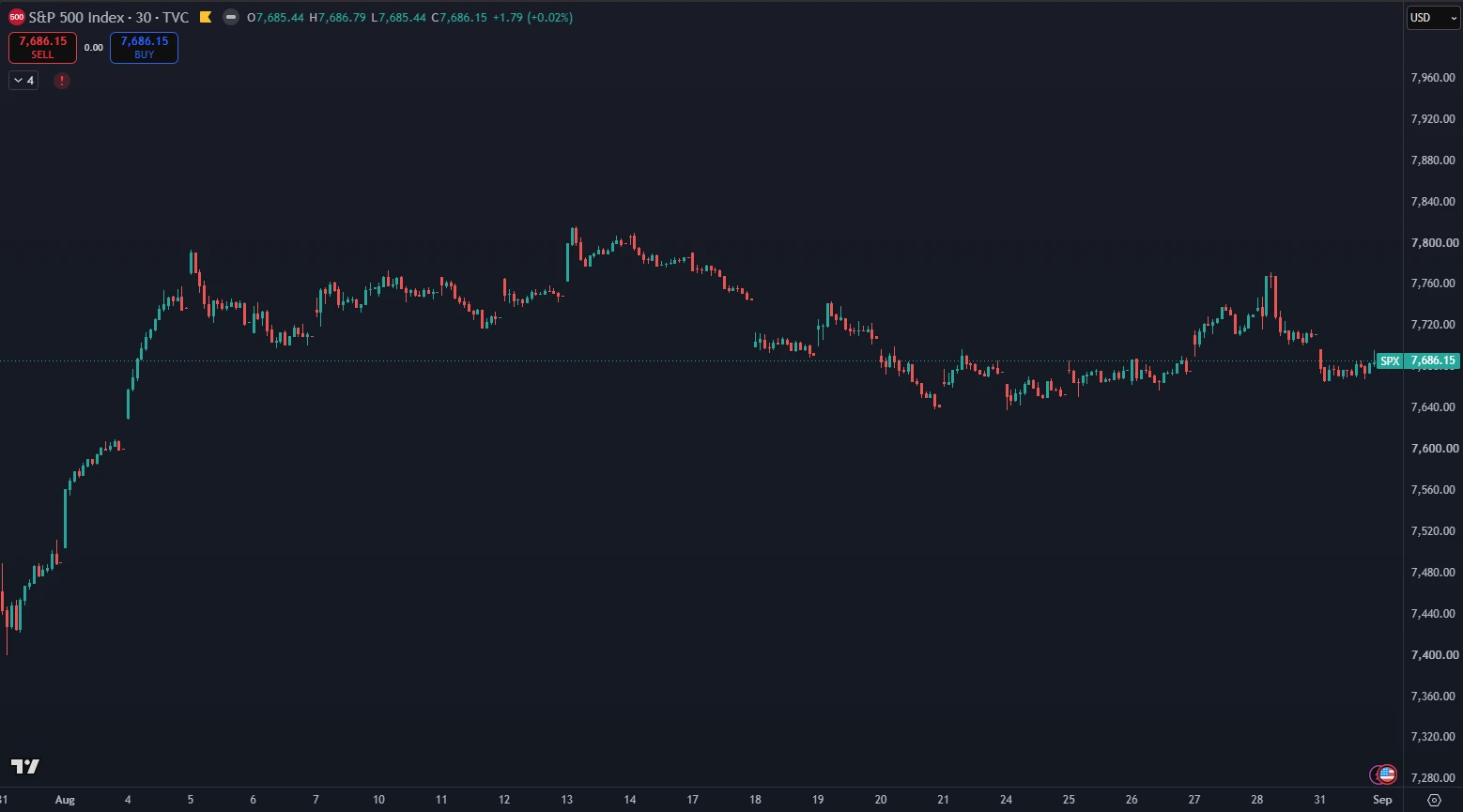
Task: Click the 7,400.00 price scale label
Action: (1433, 654)
